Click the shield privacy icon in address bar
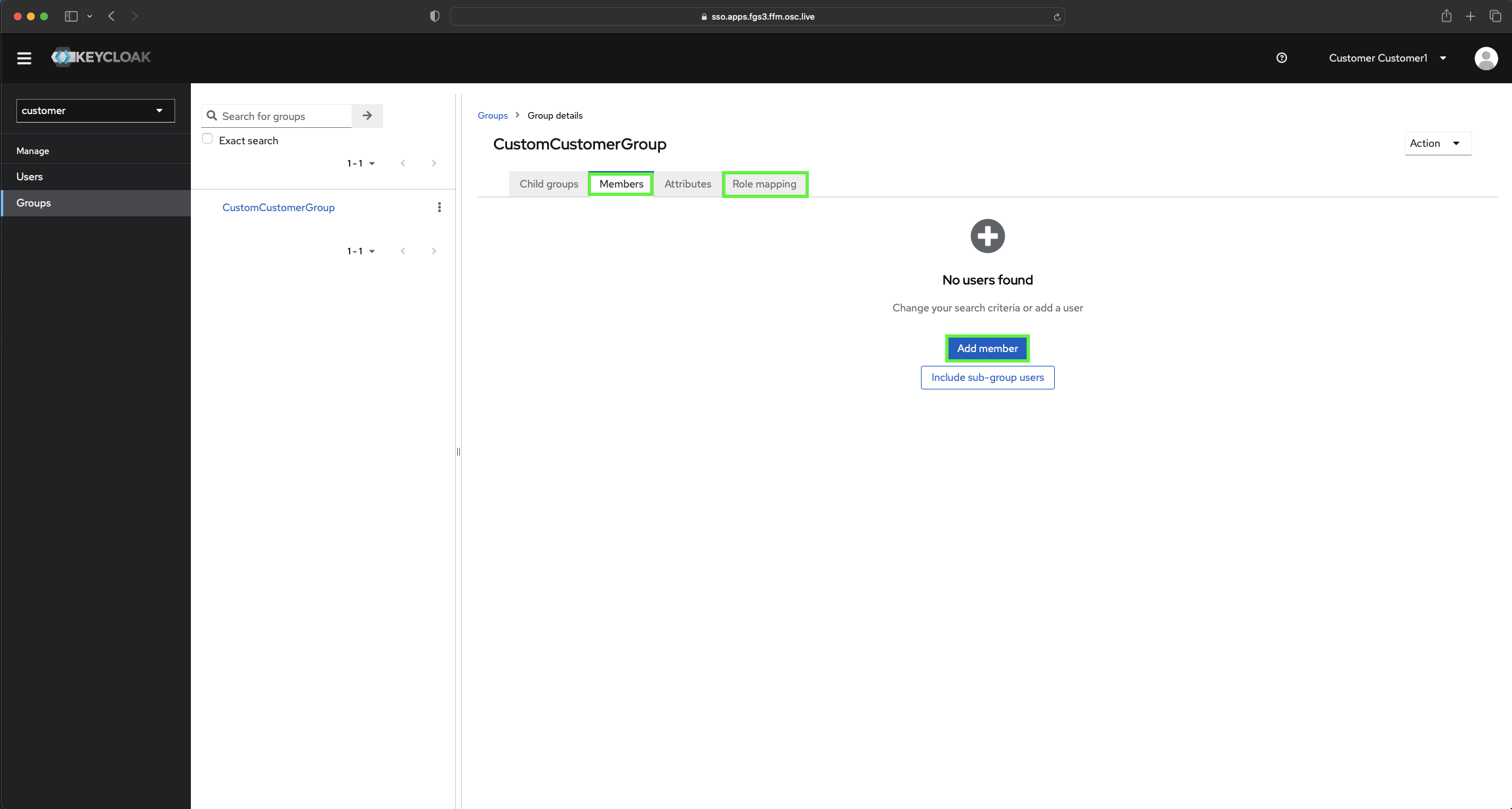The image size is (1512, 809). coord(434,16)
